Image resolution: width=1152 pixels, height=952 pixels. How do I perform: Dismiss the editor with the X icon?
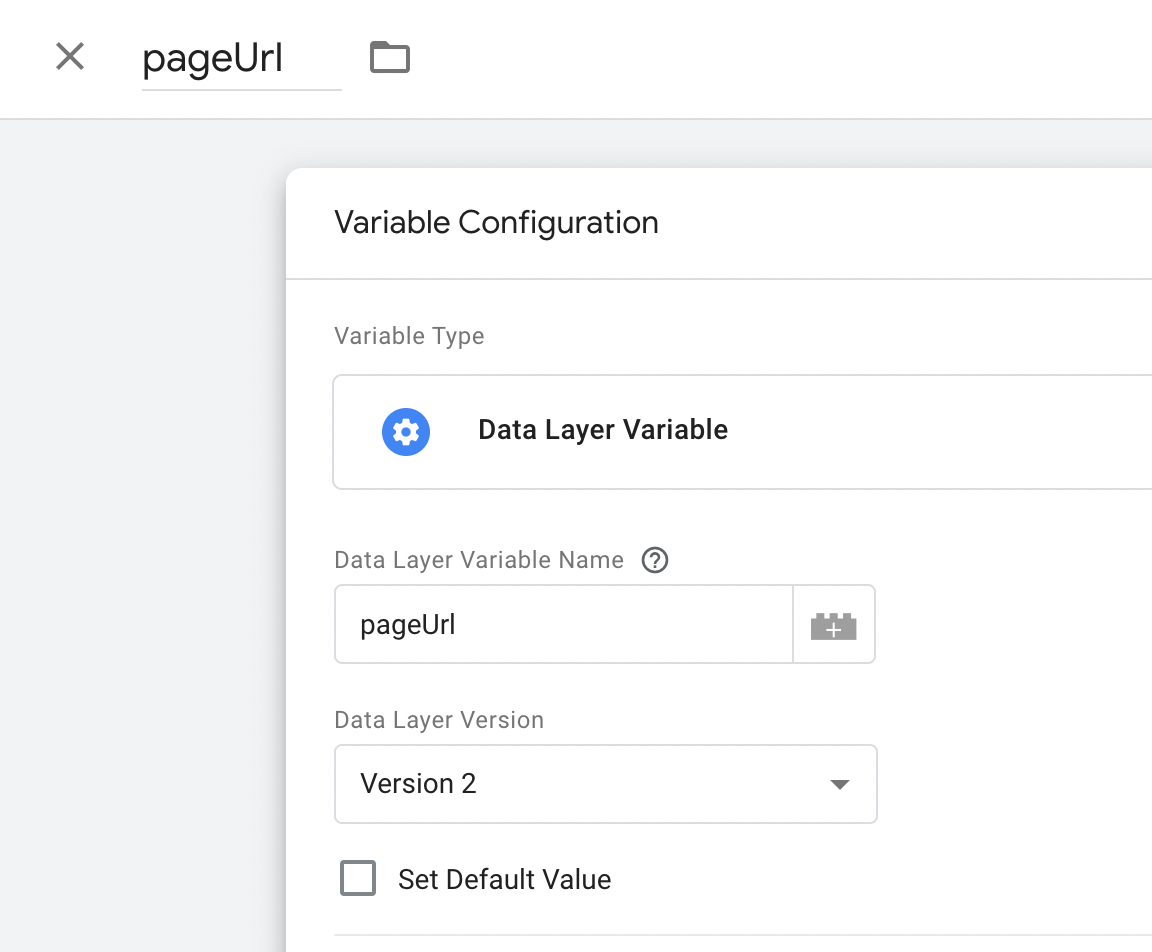pyautogui.click(x=69, y=57)
